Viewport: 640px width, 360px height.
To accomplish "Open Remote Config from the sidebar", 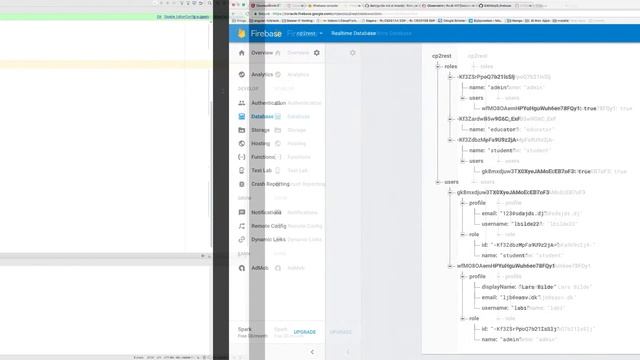I will click(269, 226).
